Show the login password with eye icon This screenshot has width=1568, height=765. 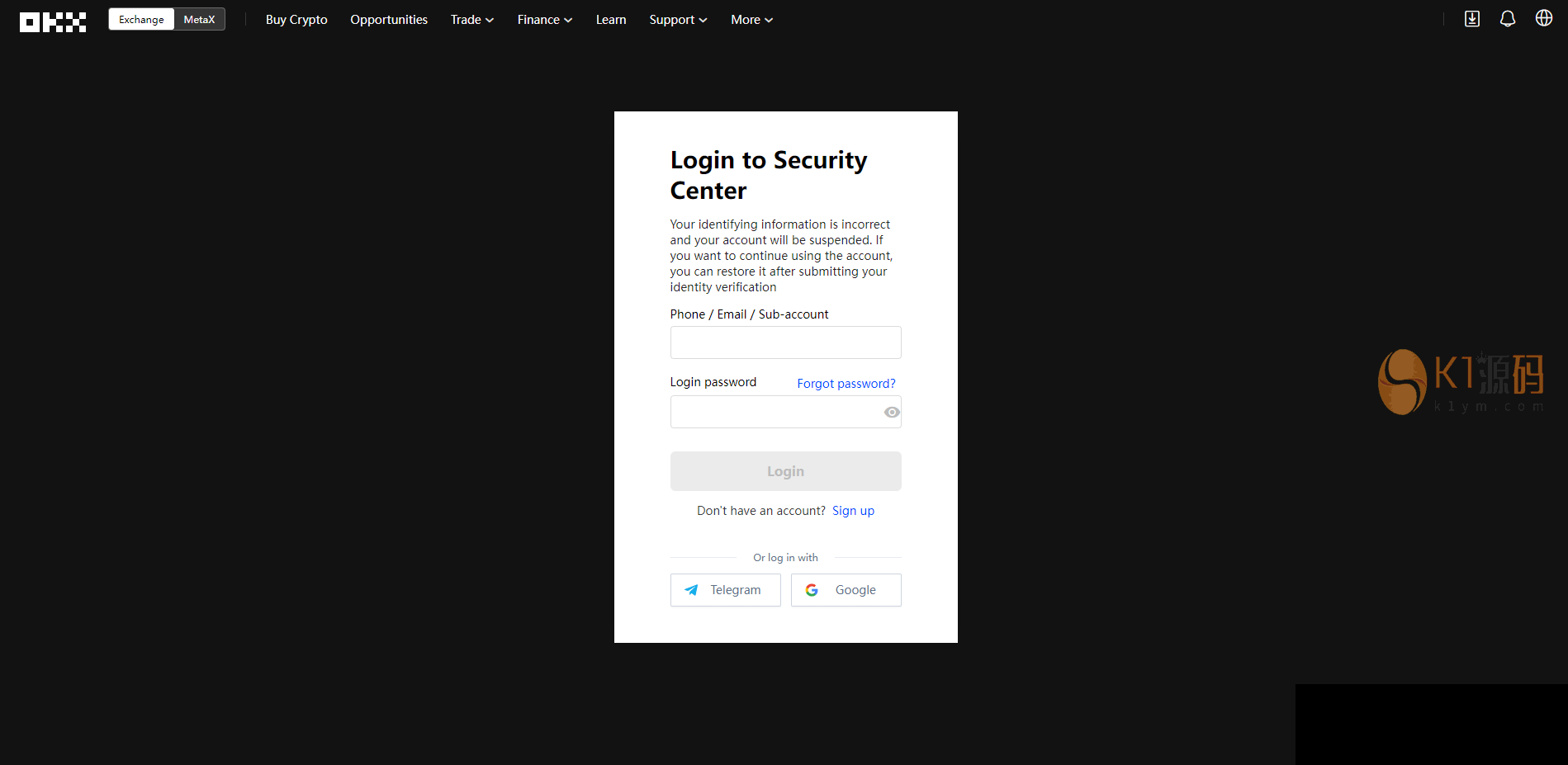[x=892, y=412]
